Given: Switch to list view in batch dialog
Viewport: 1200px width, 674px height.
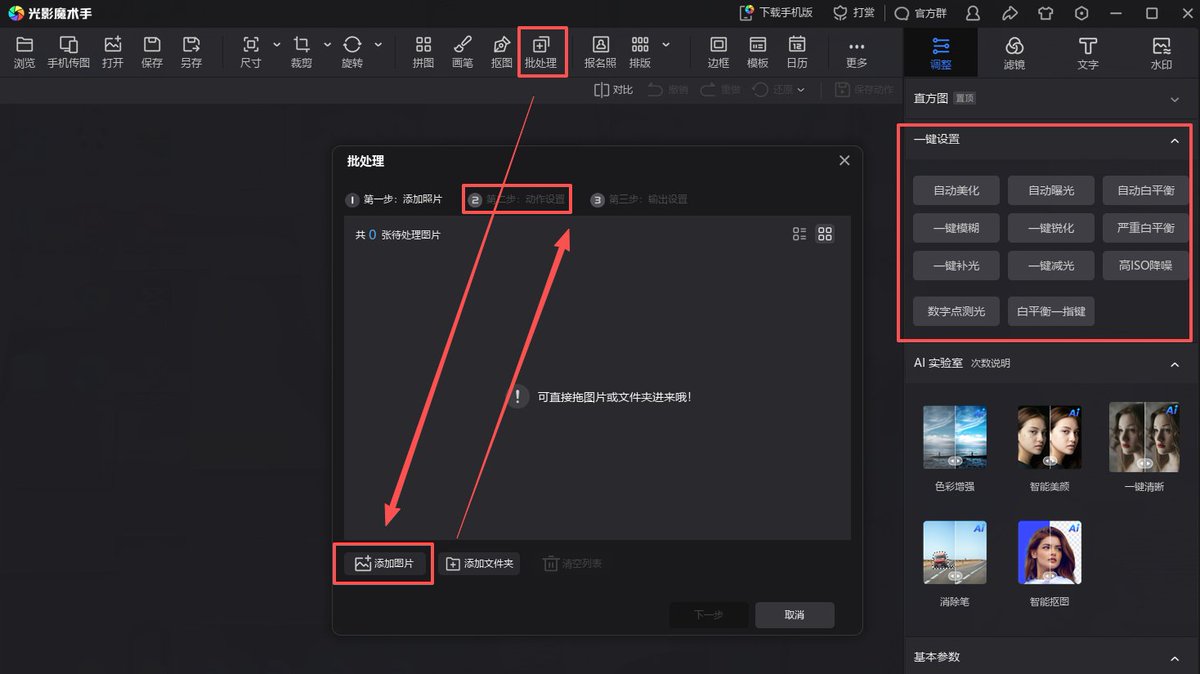Looking at the screenshot, I should coord(799,234).
